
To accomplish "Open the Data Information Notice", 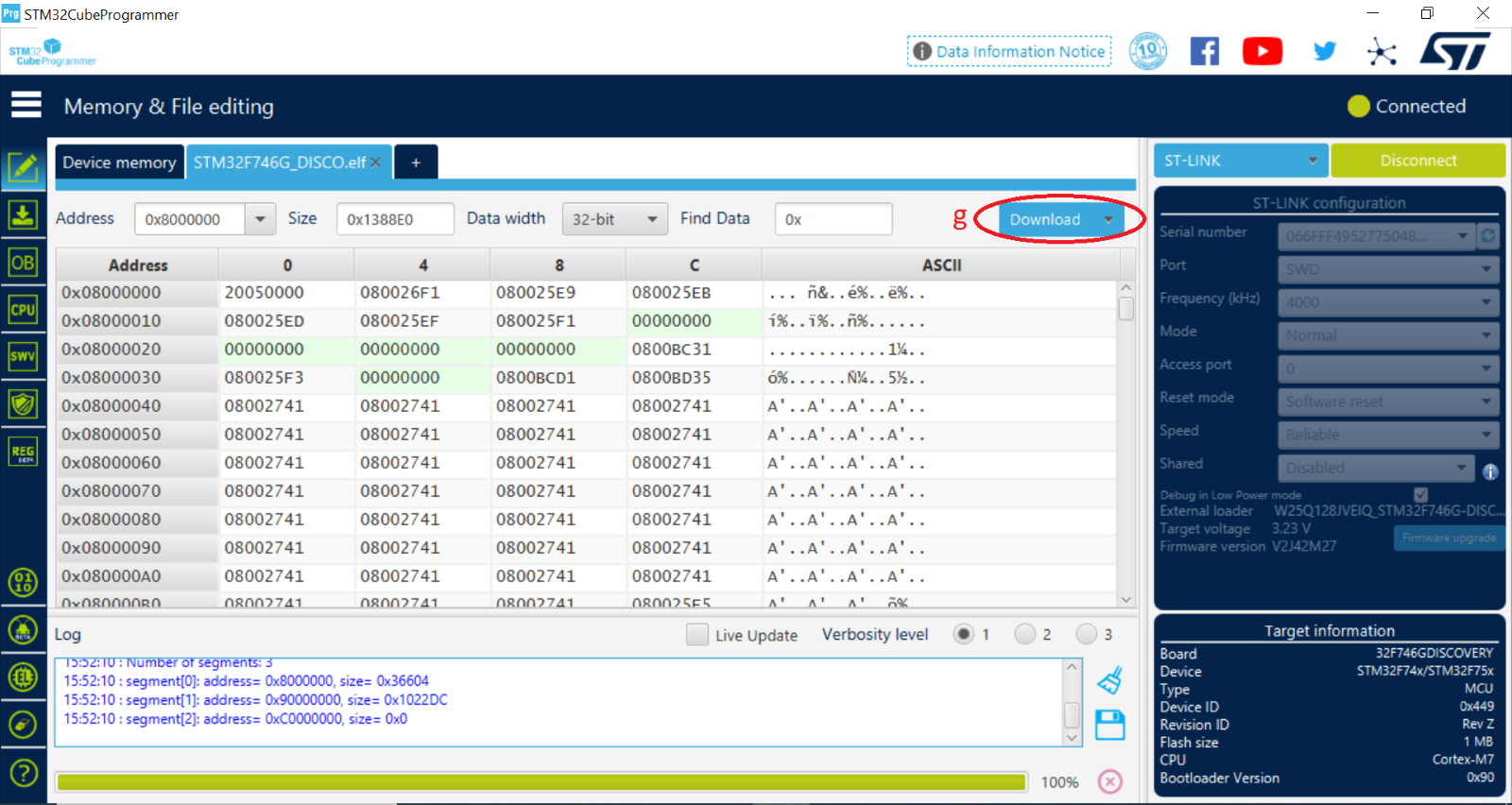I will 1009,51.
